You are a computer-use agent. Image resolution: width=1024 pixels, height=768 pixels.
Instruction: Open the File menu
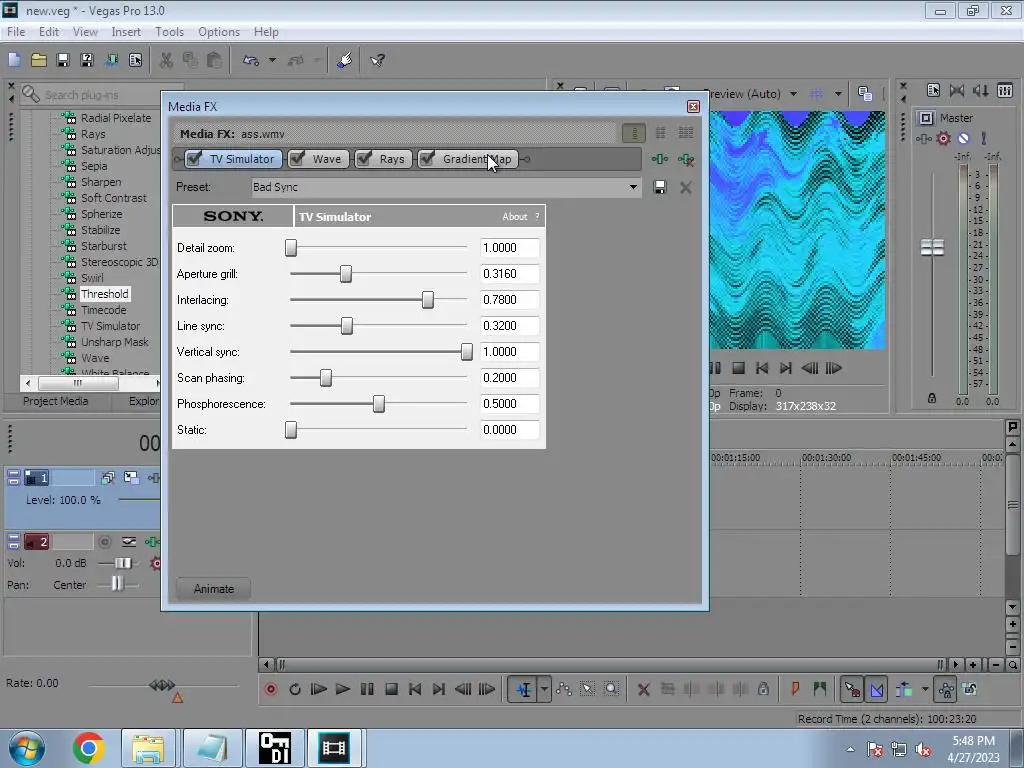(16, 31)
